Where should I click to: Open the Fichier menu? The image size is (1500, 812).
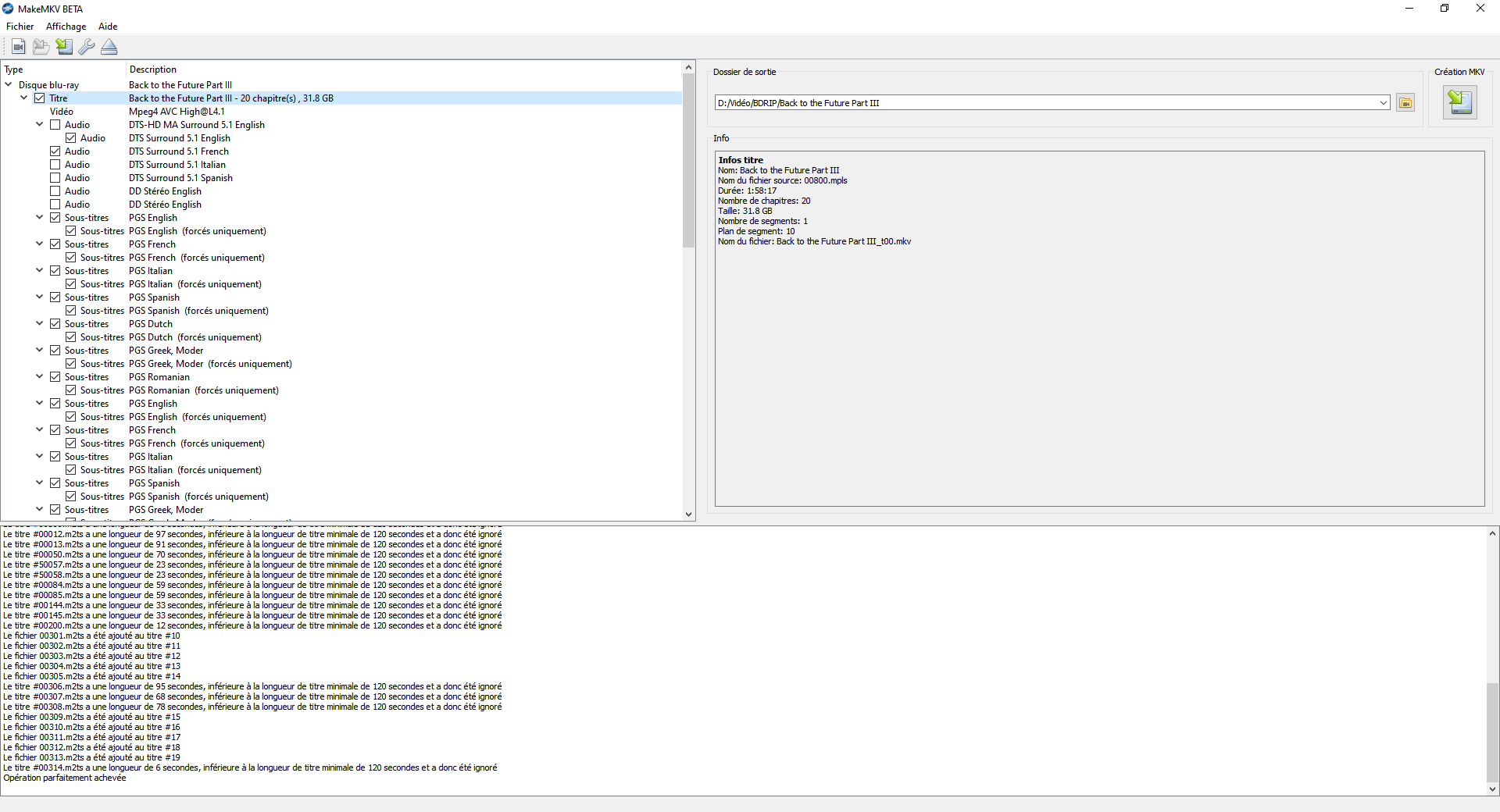click(x=20, y=27)
